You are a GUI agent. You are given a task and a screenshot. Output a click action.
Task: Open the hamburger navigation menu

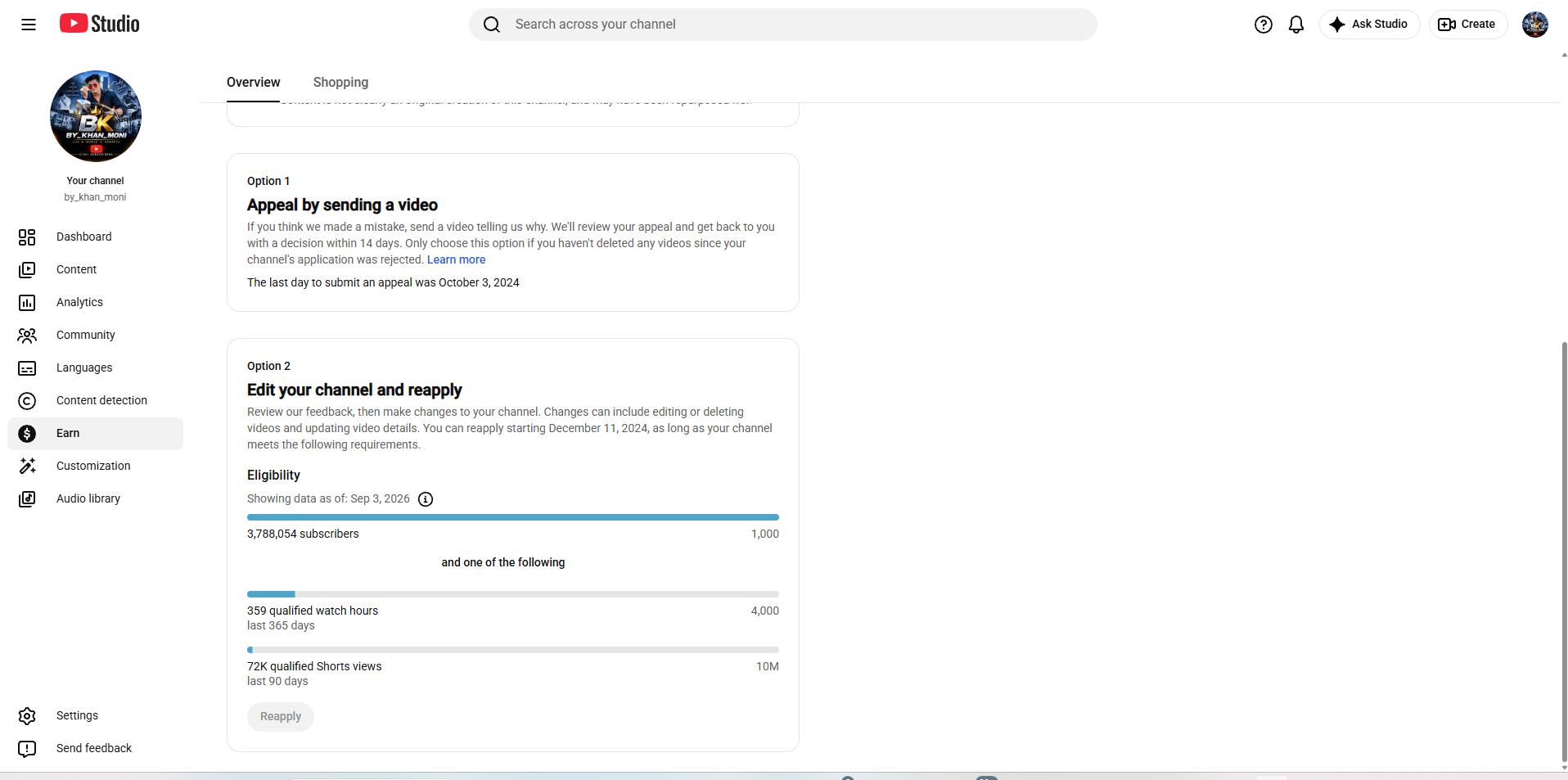(29, 25)
